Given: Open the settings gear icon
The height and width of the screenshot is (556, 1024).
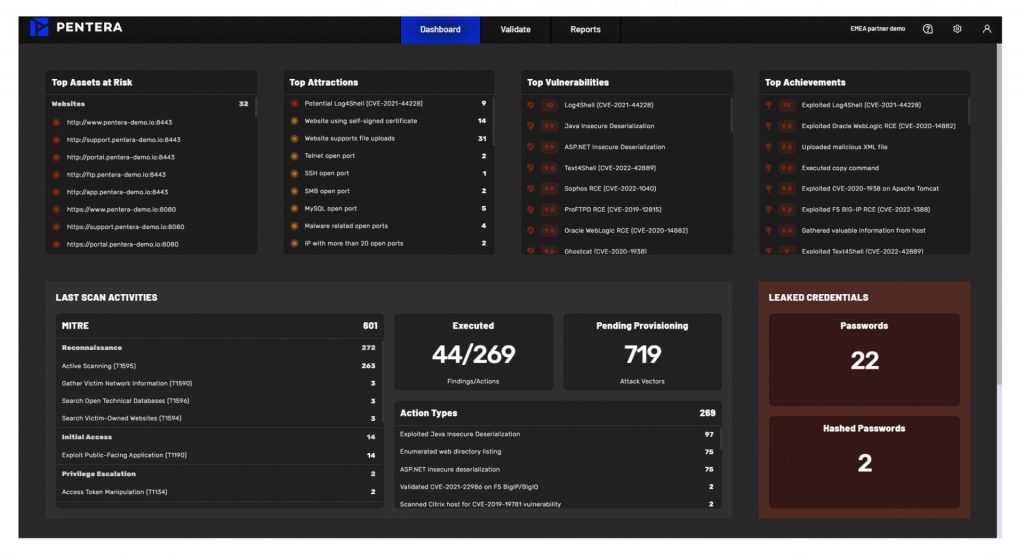Looking at the screenshot, I should pyautogui.click(x=957, y=29).
